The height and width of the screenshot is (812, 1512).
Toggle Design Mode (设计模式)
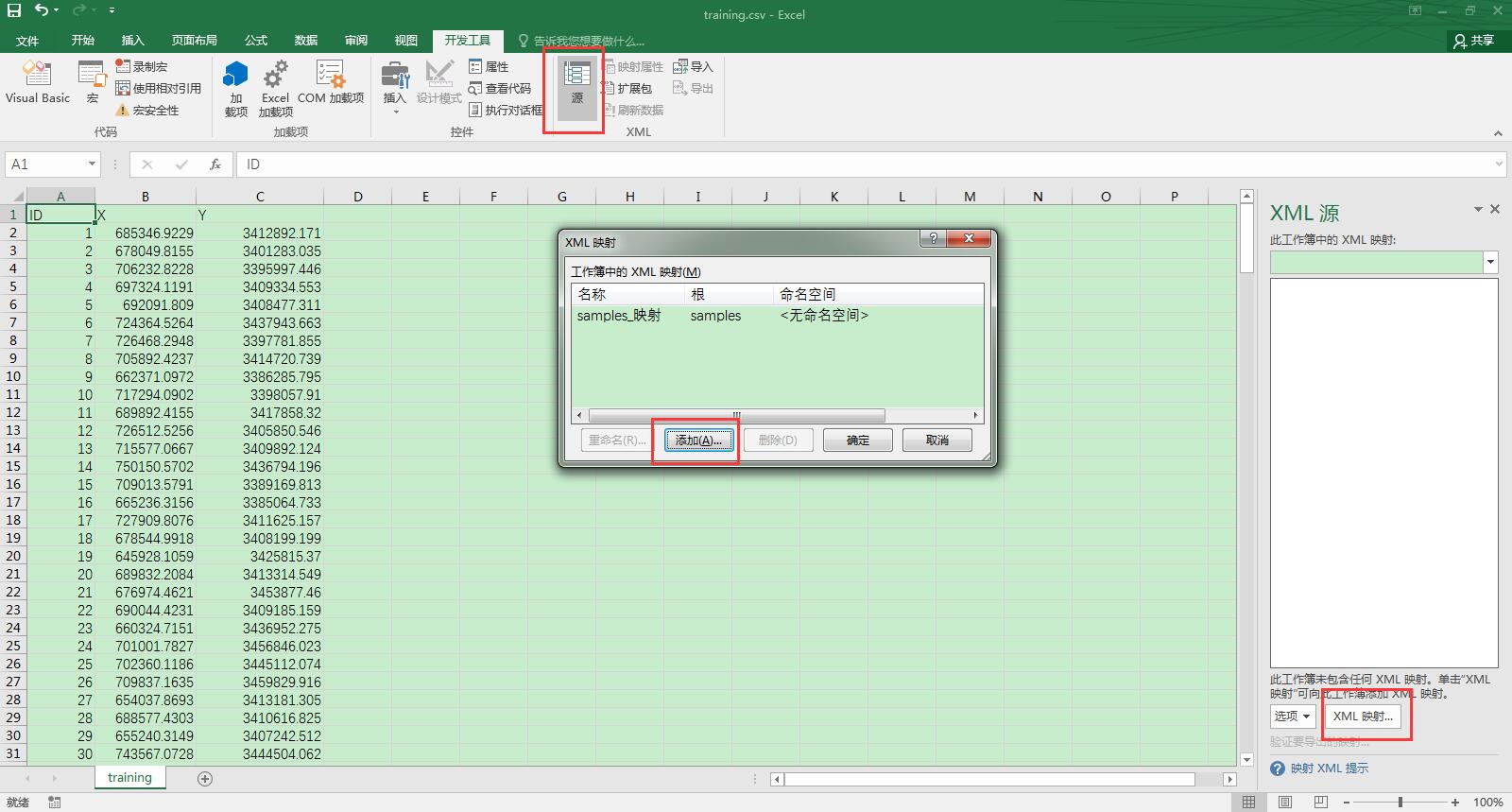point(438,82)
